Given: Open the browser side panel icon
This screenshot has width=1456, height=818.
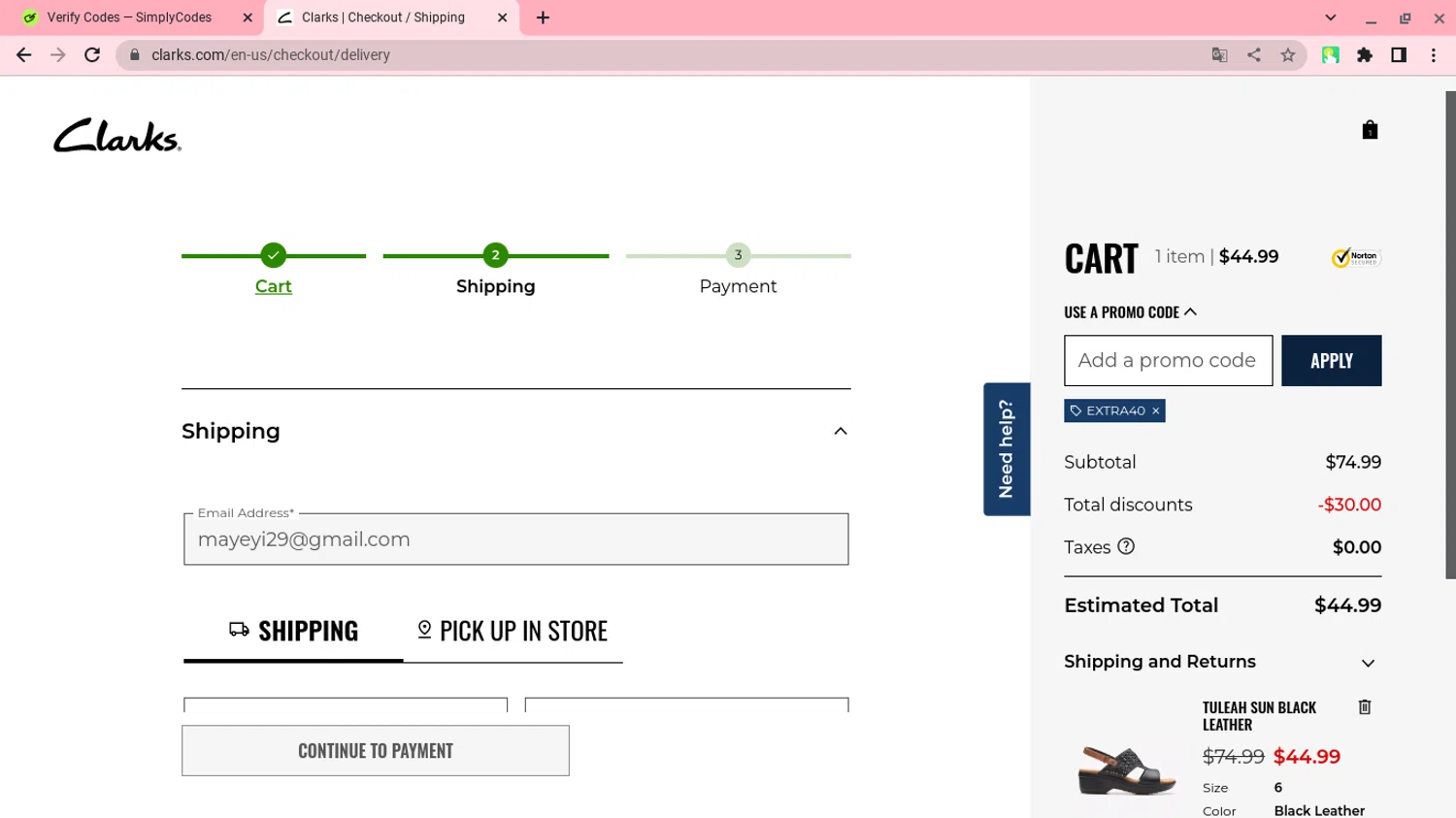Looking at the screenshot, I should coord(1399,55).
